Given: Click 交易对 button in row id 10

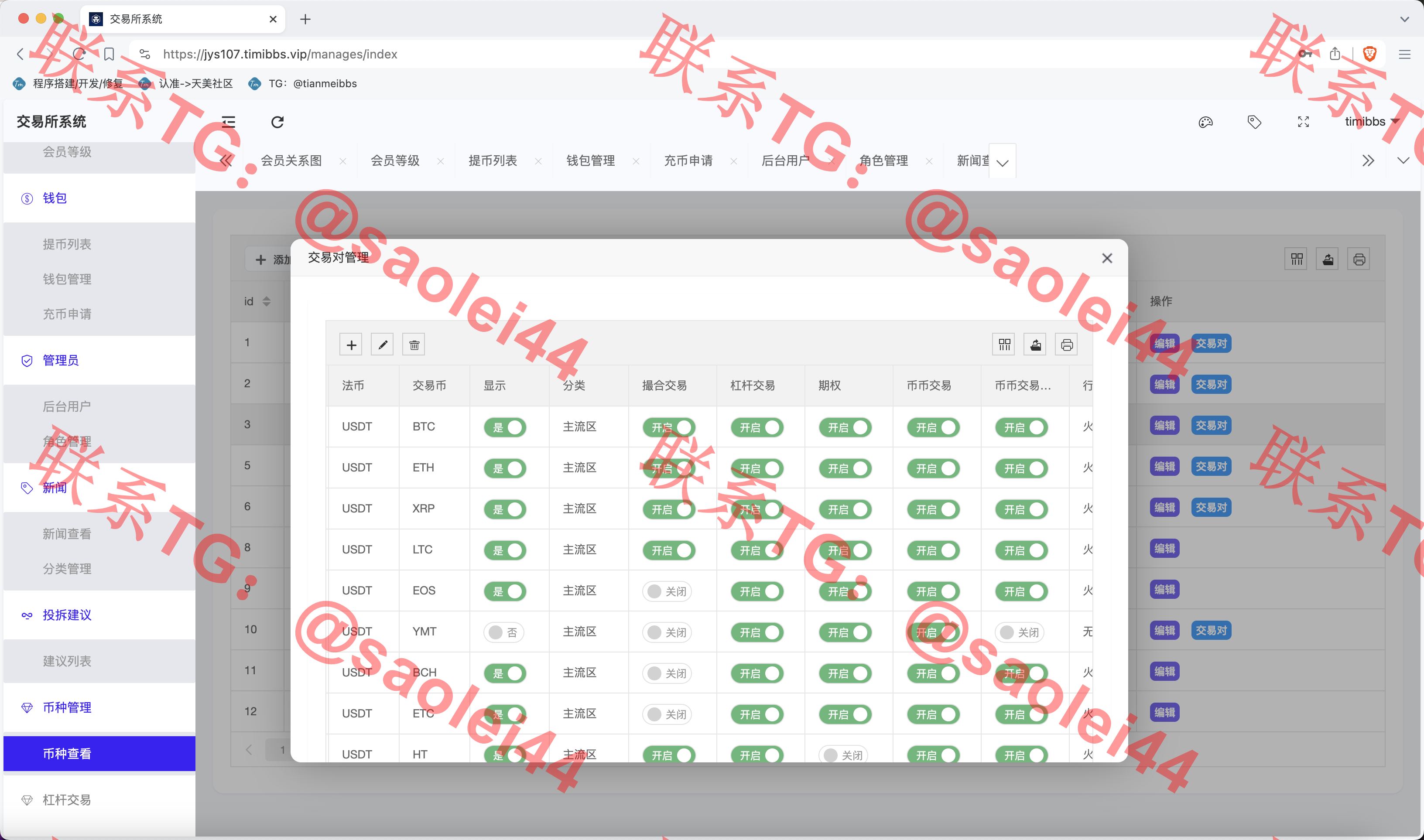Looking at the screenshot, I should pos(1211,631).
